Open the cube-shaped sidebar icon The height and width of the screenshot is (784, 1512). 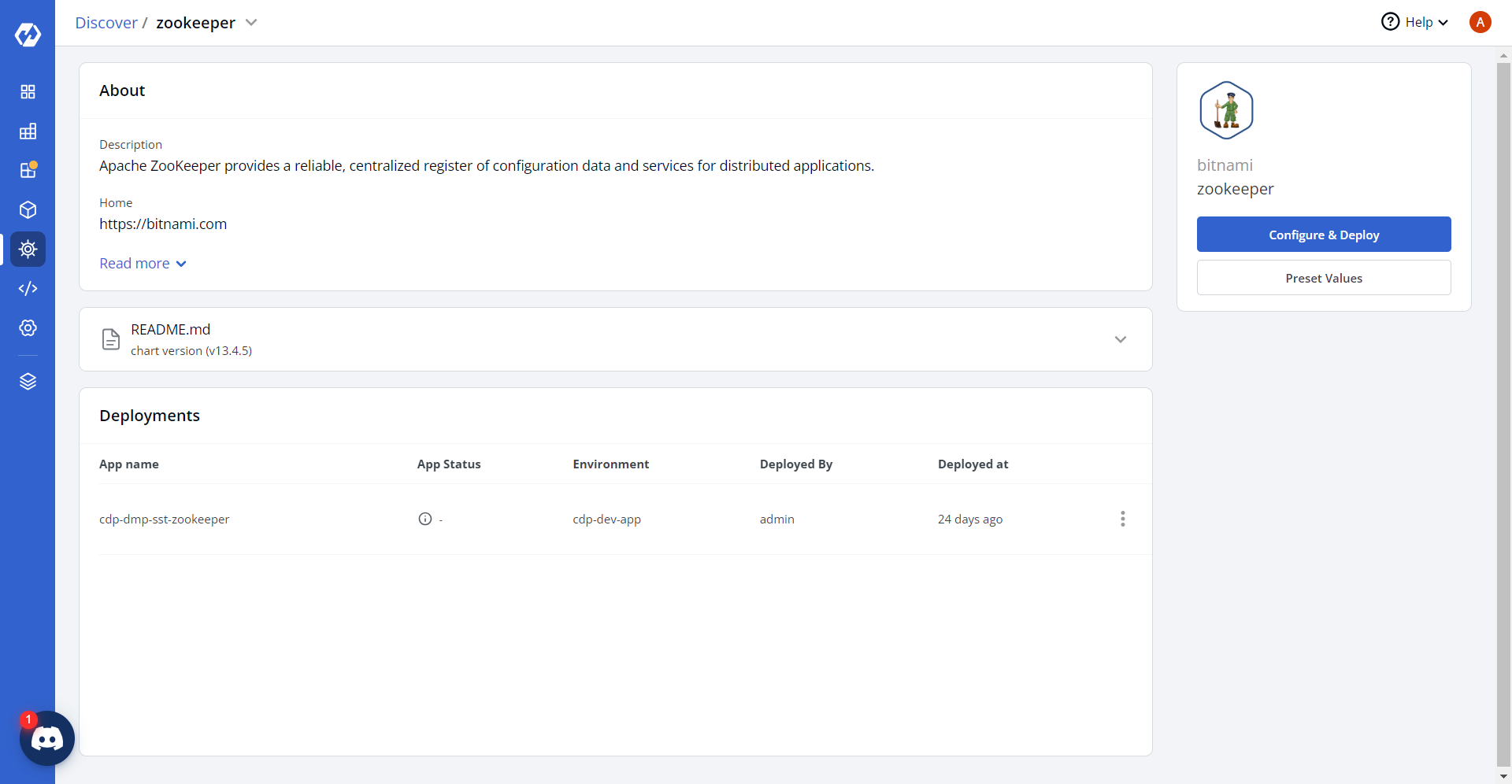point(28,210)
